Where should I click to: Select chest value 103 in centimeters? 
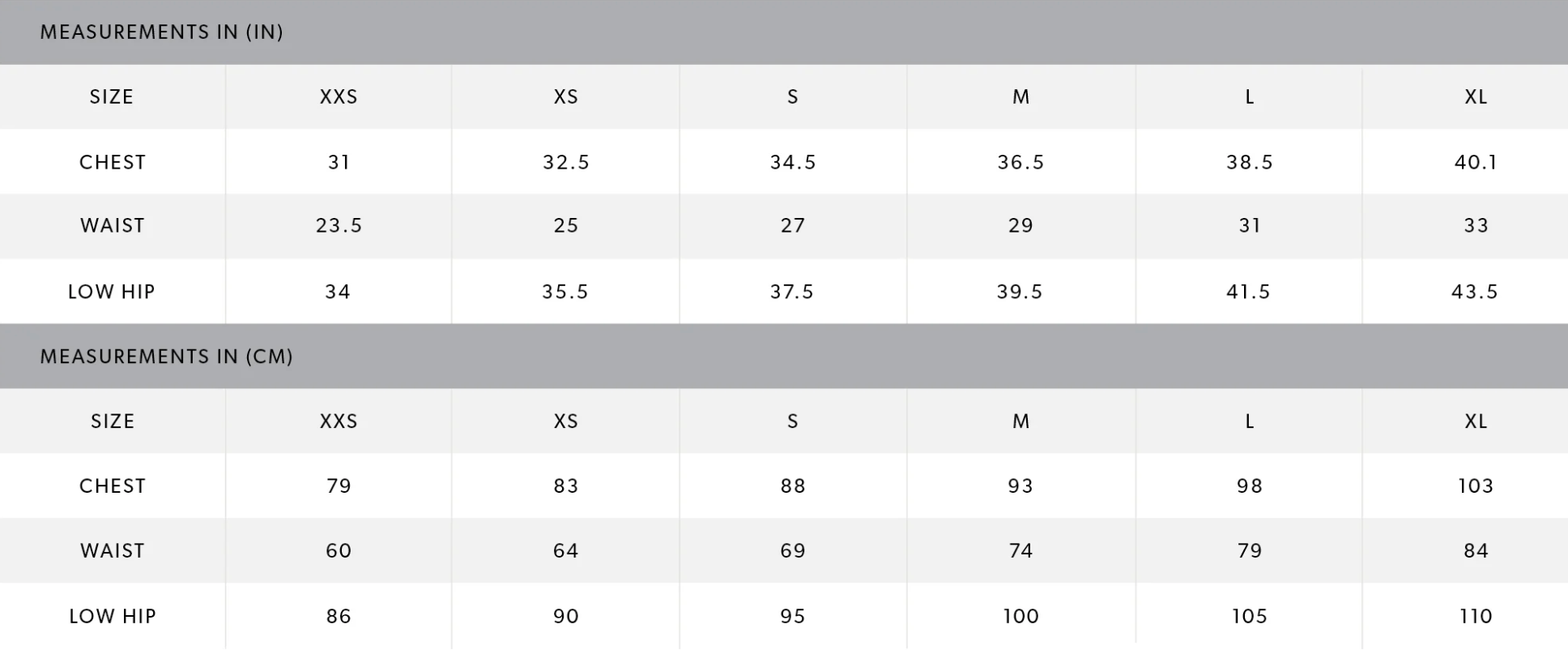1476,486
